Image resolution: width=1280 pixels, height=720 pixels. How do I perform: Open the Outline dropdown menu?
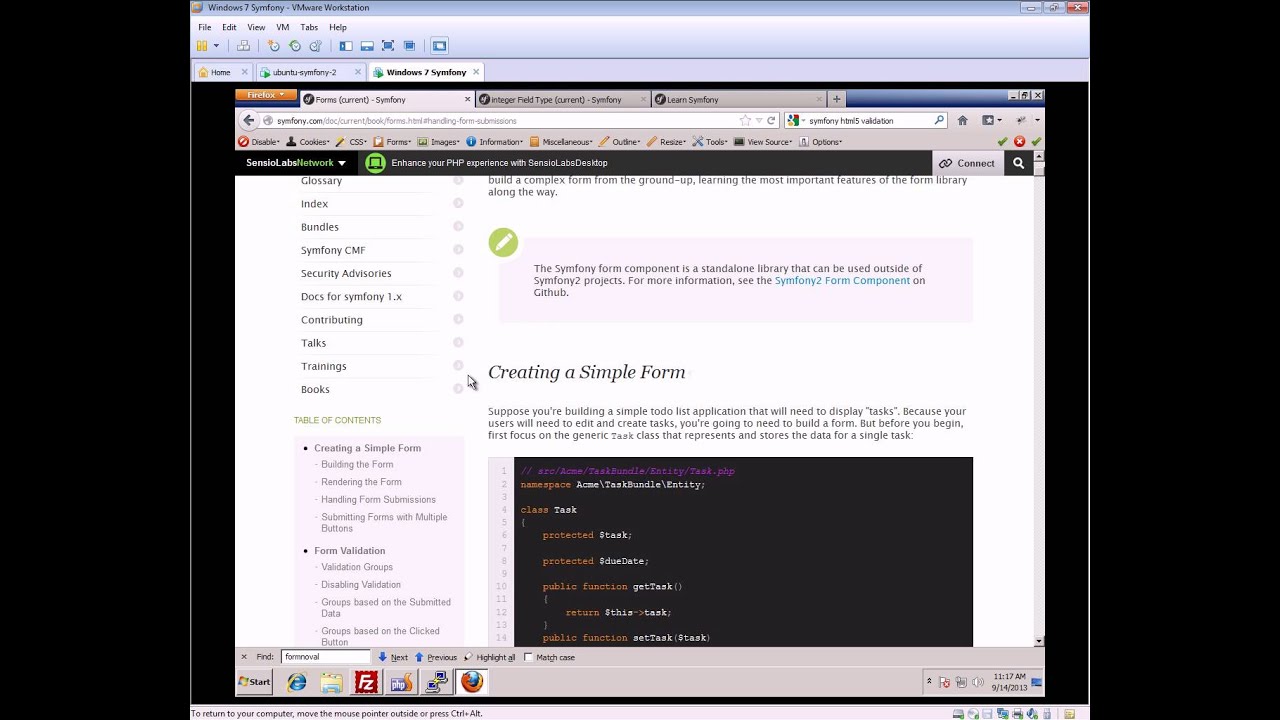click(621, 142)
